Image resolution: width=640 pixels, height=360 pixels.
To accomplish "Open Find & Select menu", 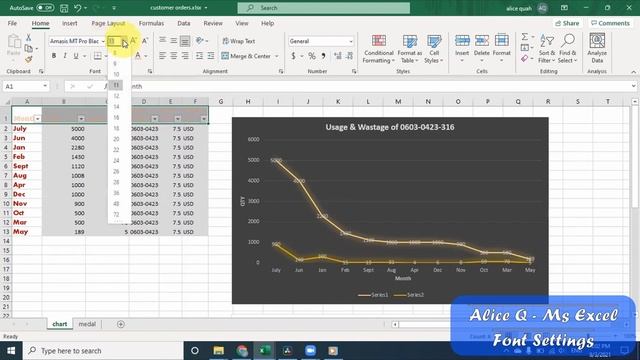I will pos(567,49).
